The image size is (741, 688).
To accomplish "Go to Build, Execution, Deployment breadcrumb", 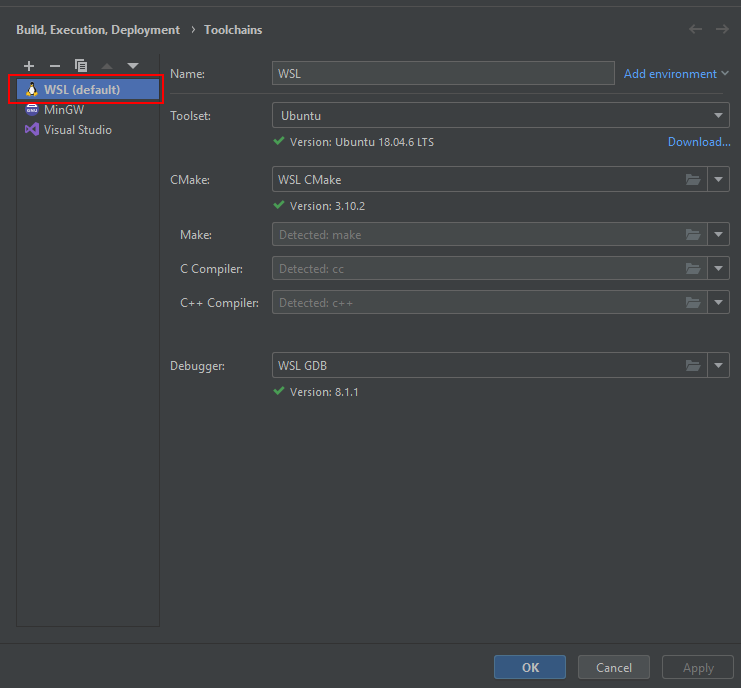I will [x=98, y=30].
